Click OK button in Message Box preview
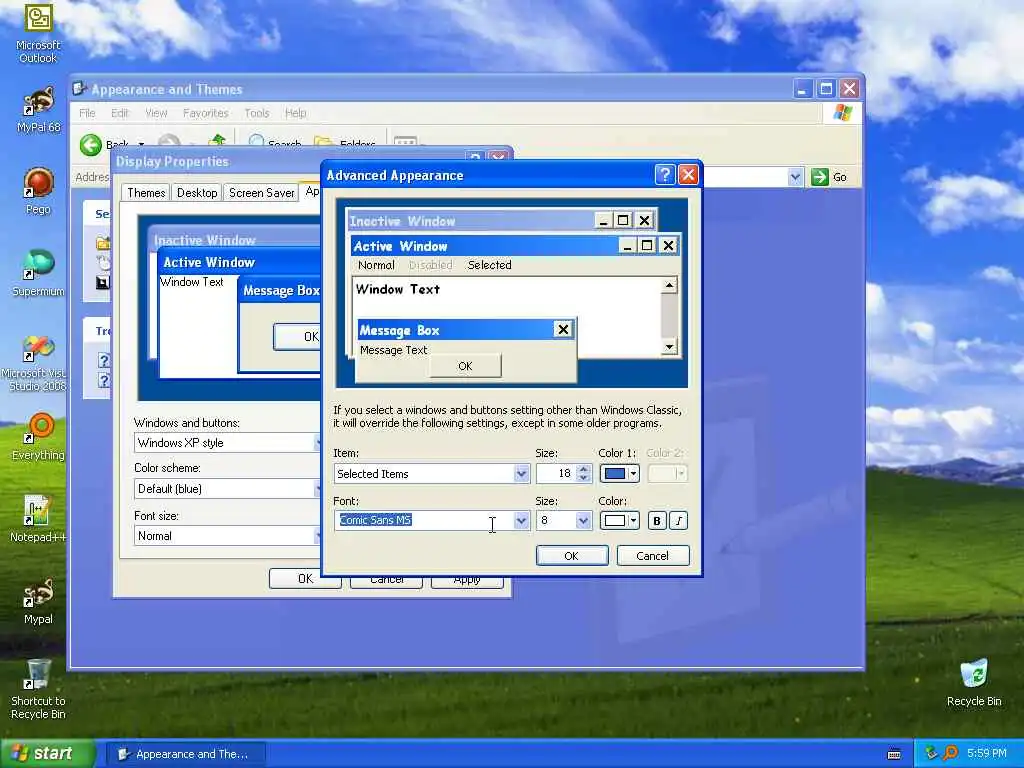 pyautogui.click(x=465, y=366)
